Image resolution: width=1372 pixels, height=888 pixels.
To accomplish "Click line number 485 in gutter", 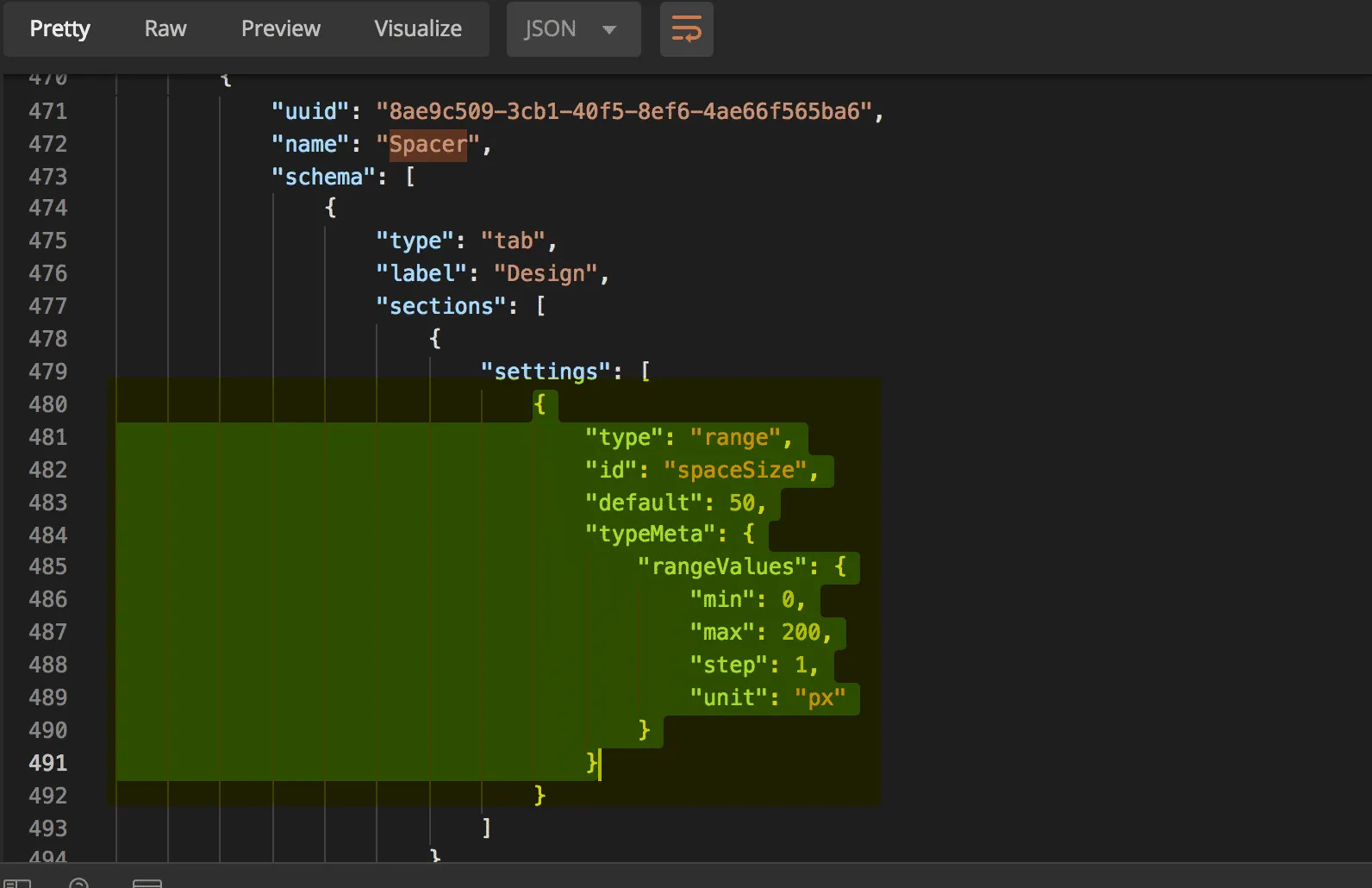I will point(48,566).
